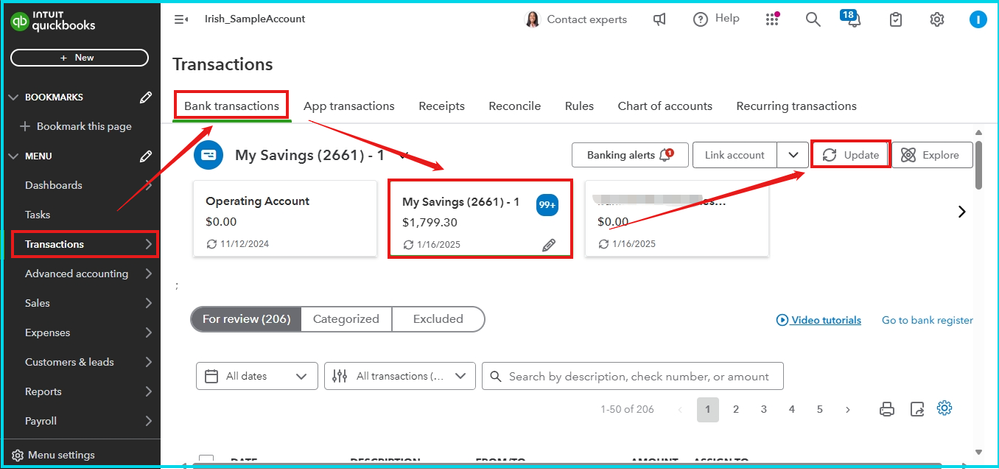Image resolution: width=999 pixels, height=469 pixels.
Task: Export the transactions list icon
Action: 917,409
